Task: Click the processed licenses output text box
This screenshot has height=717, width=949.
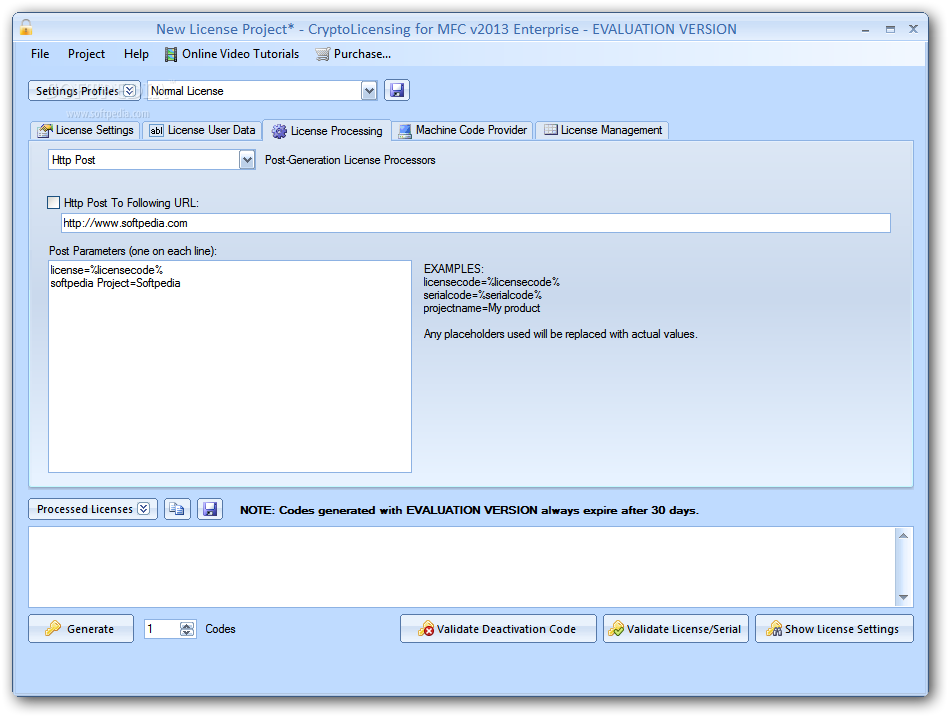Action: [x=462, y=567]
